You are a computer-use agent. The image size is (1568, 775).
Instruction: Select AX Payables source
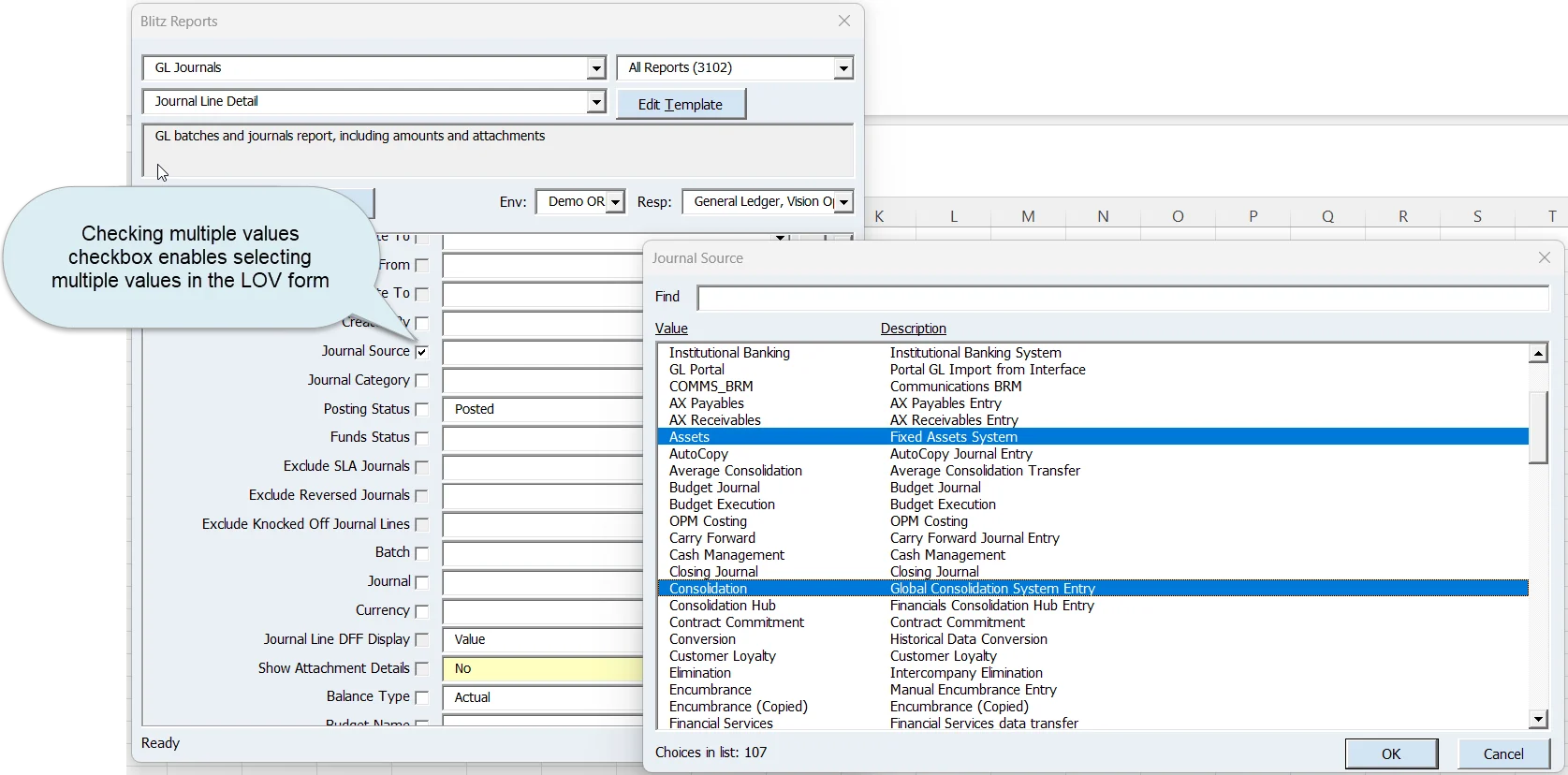point(1093,403)
